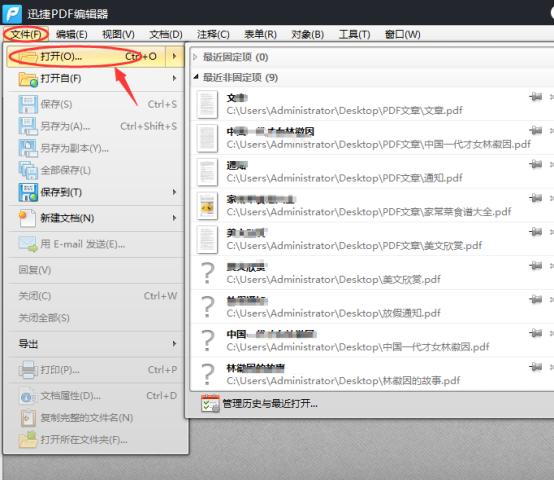554x481 pixels.
Task: Click the 新建文档(N) icon
Action: [x=28, y=218]
